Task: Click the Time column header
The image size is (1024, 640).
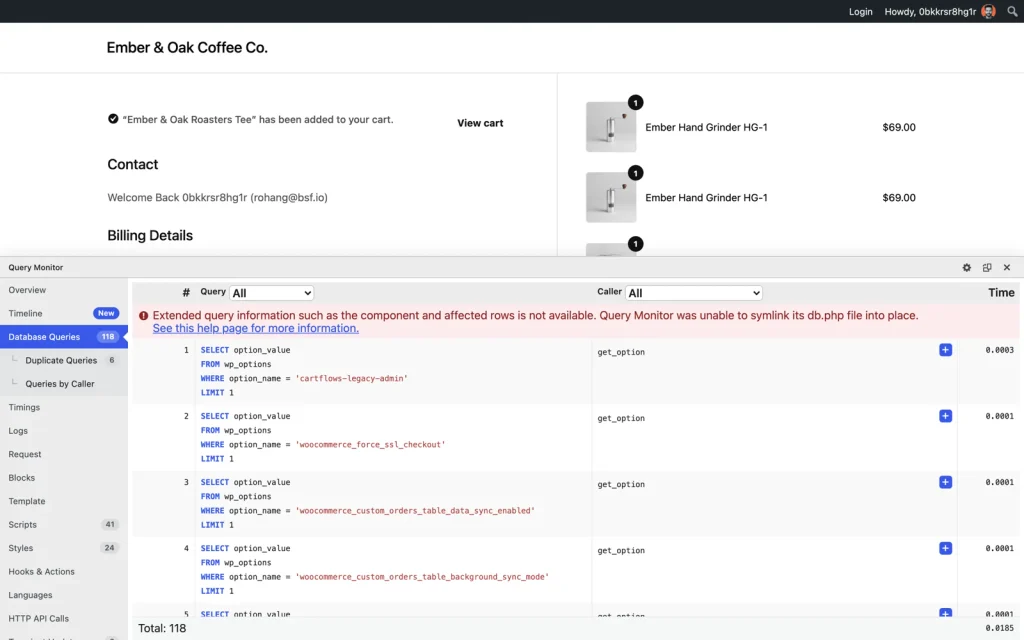Action: tap(1001, 293)
